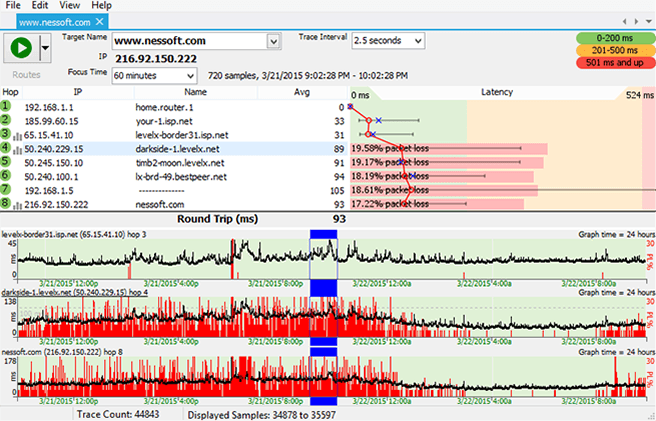The height and width of the screenshot is (421, 656).
Task: Click the hop 1 green circle icon
Action: (x=6, y=106)
